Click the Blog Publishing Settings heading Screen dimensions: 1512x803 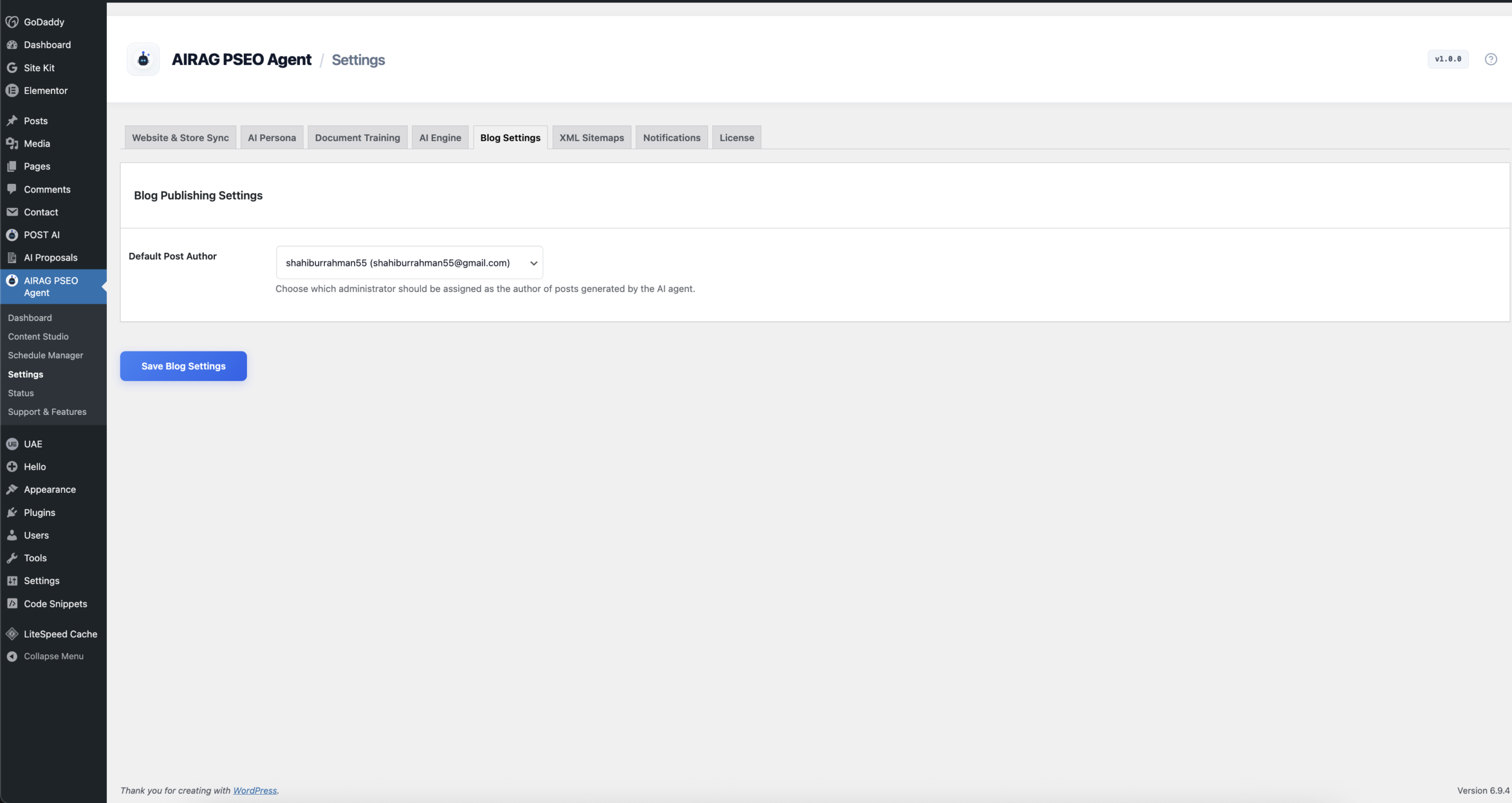point(198,196)
